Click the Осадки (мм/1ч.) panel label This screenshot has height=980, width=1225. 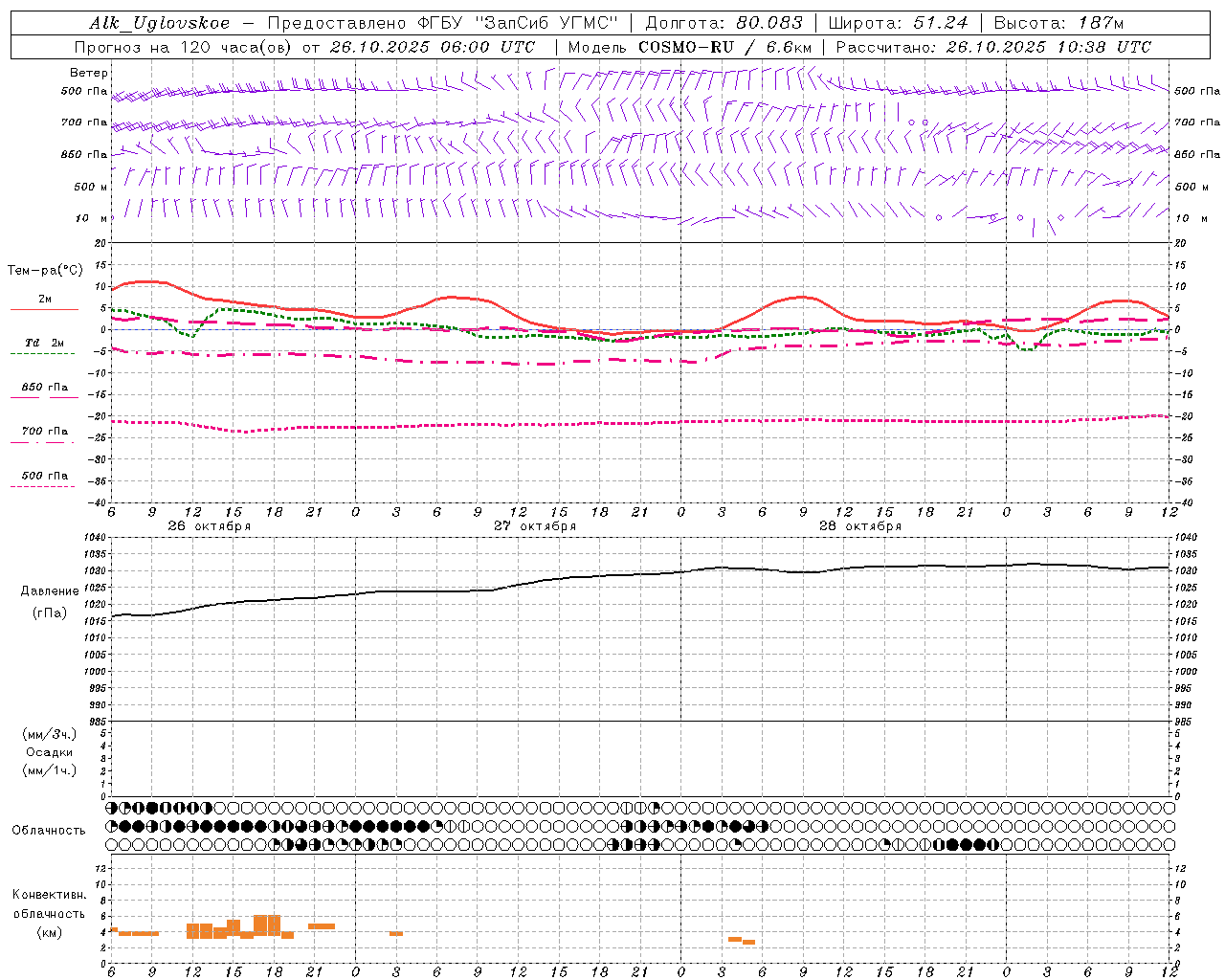click(x=49, y=761)
